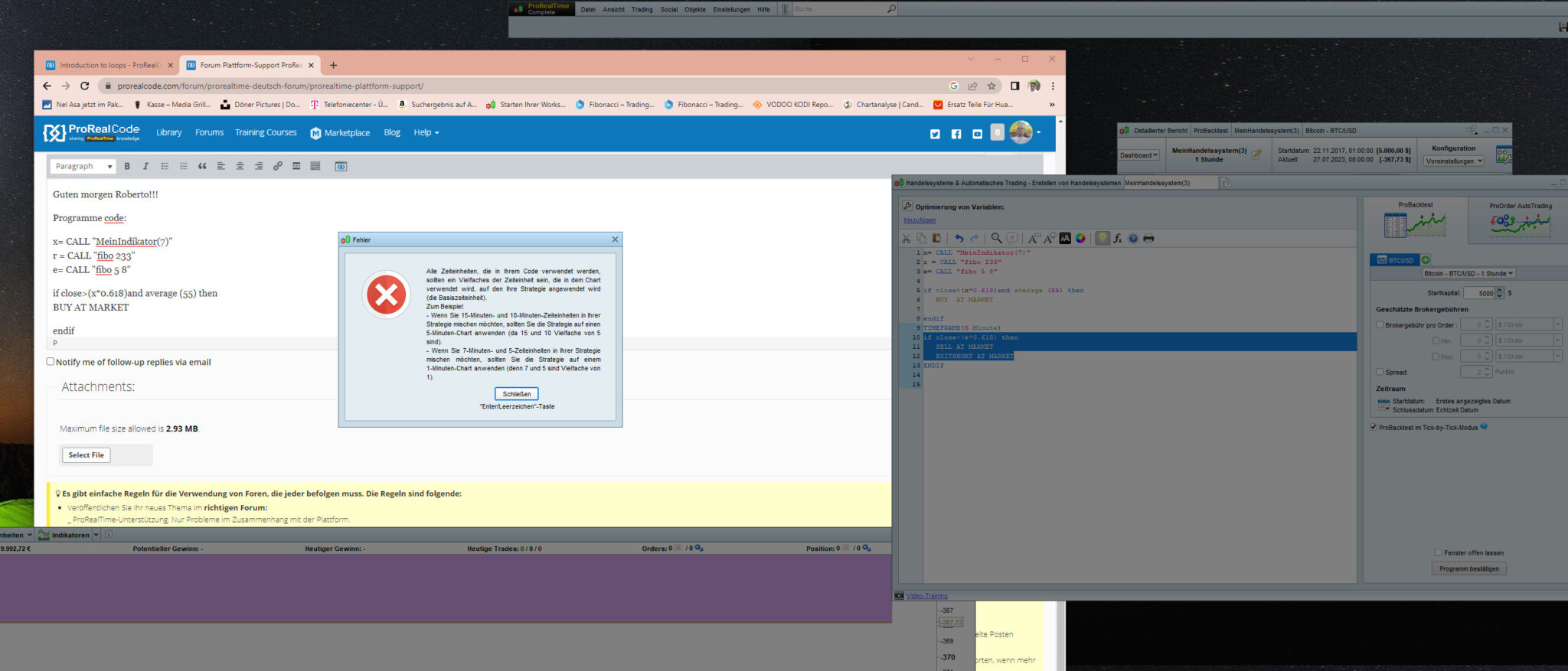
Task: Open the Video-Training link
Action: click(926, 596)
